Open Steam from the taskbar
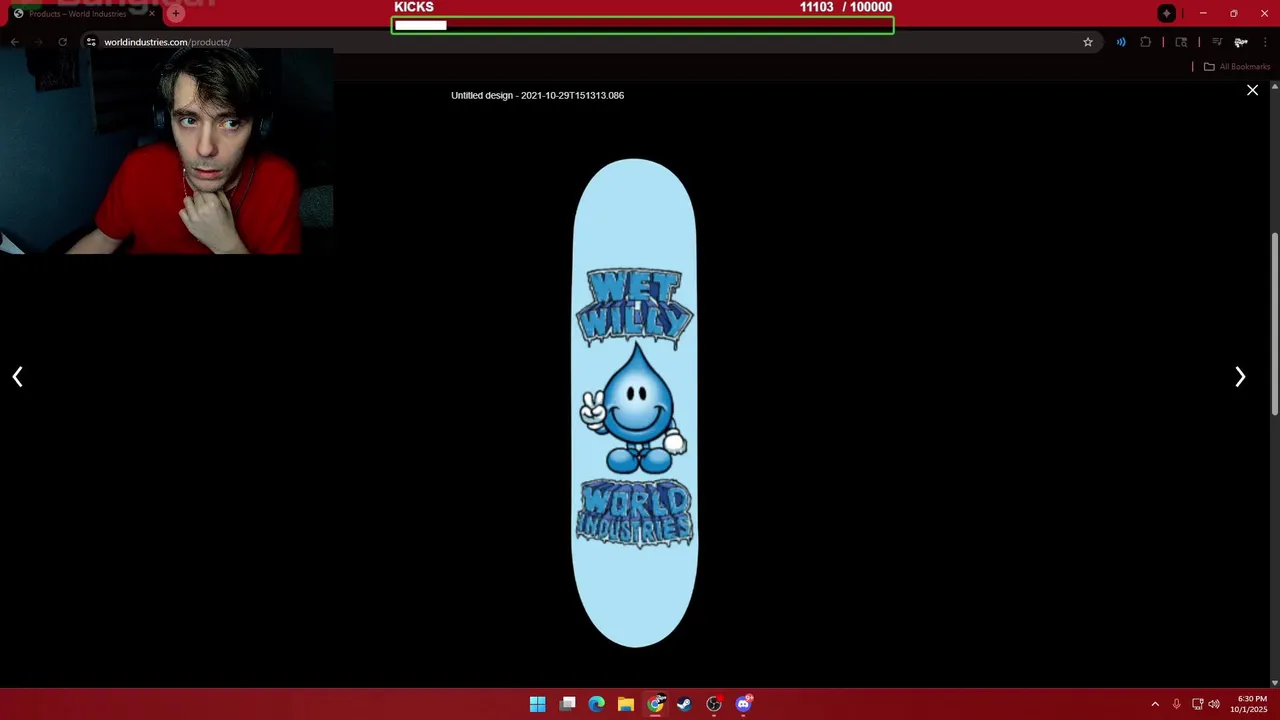Screen dimensions: 1280x720 click(684, 704)
